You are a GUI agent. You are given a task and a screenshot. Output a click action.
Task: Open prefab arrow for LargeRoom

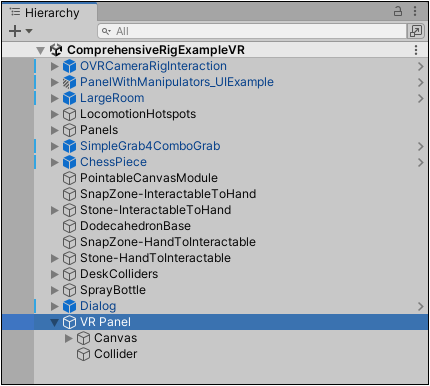click(x=421, y=98)
